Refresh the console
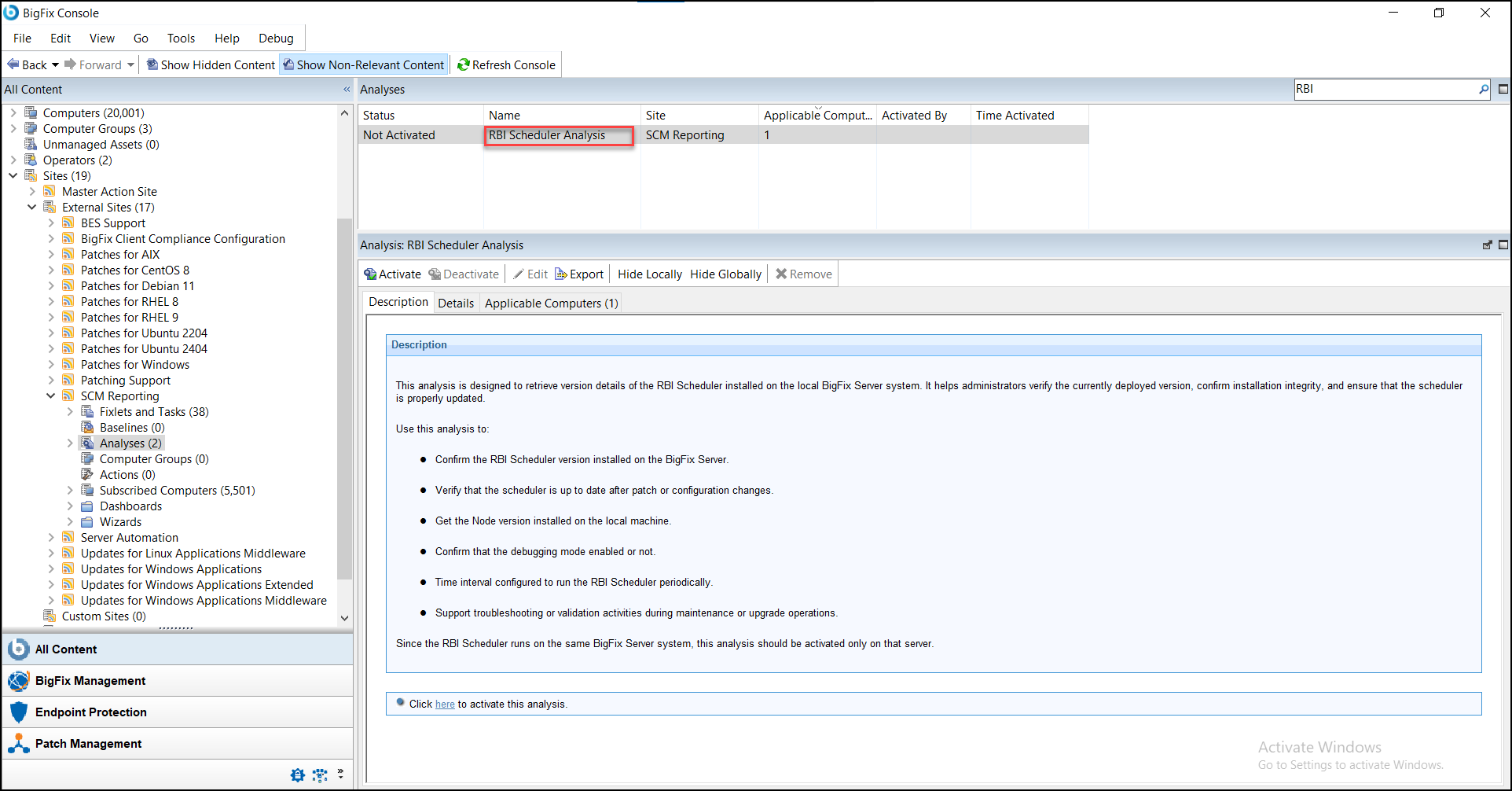The width and height of the screenshot is (1512, 791). tap(506, 64)
